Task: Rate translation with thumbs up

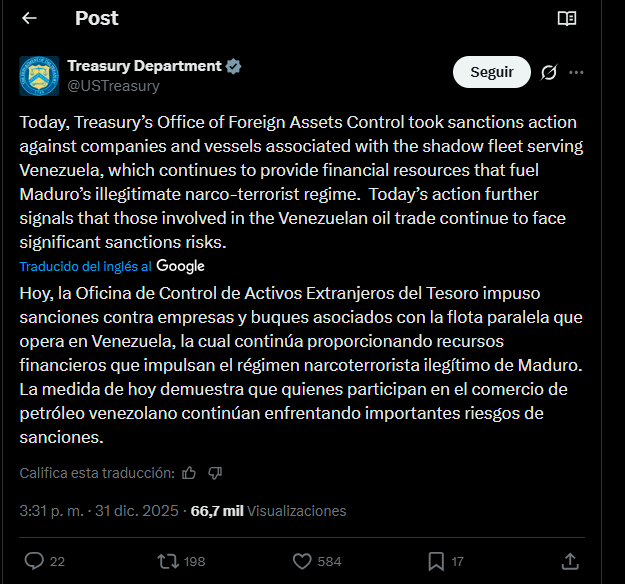Action: tap(190, 472)
